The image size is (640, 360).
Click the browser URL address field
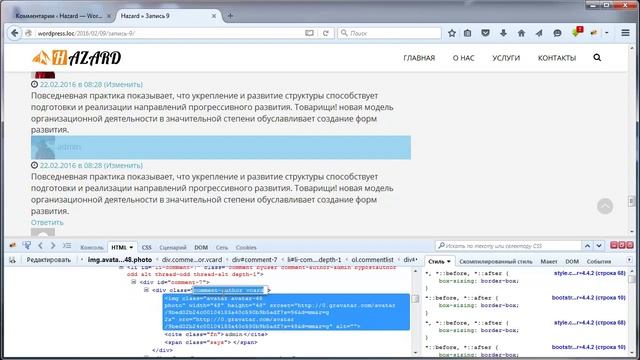tap(169, 33)
